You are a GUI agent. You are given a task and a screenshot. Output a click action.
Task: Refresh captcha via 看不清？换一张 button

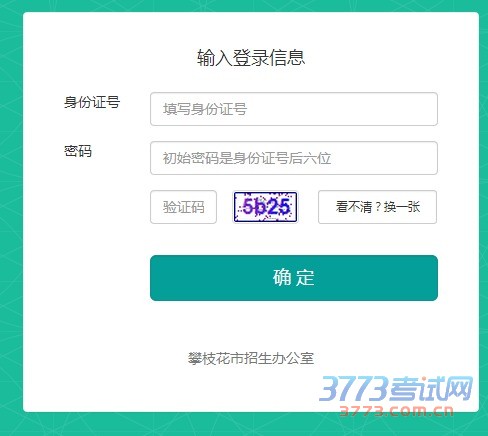(x=377, y=207)
